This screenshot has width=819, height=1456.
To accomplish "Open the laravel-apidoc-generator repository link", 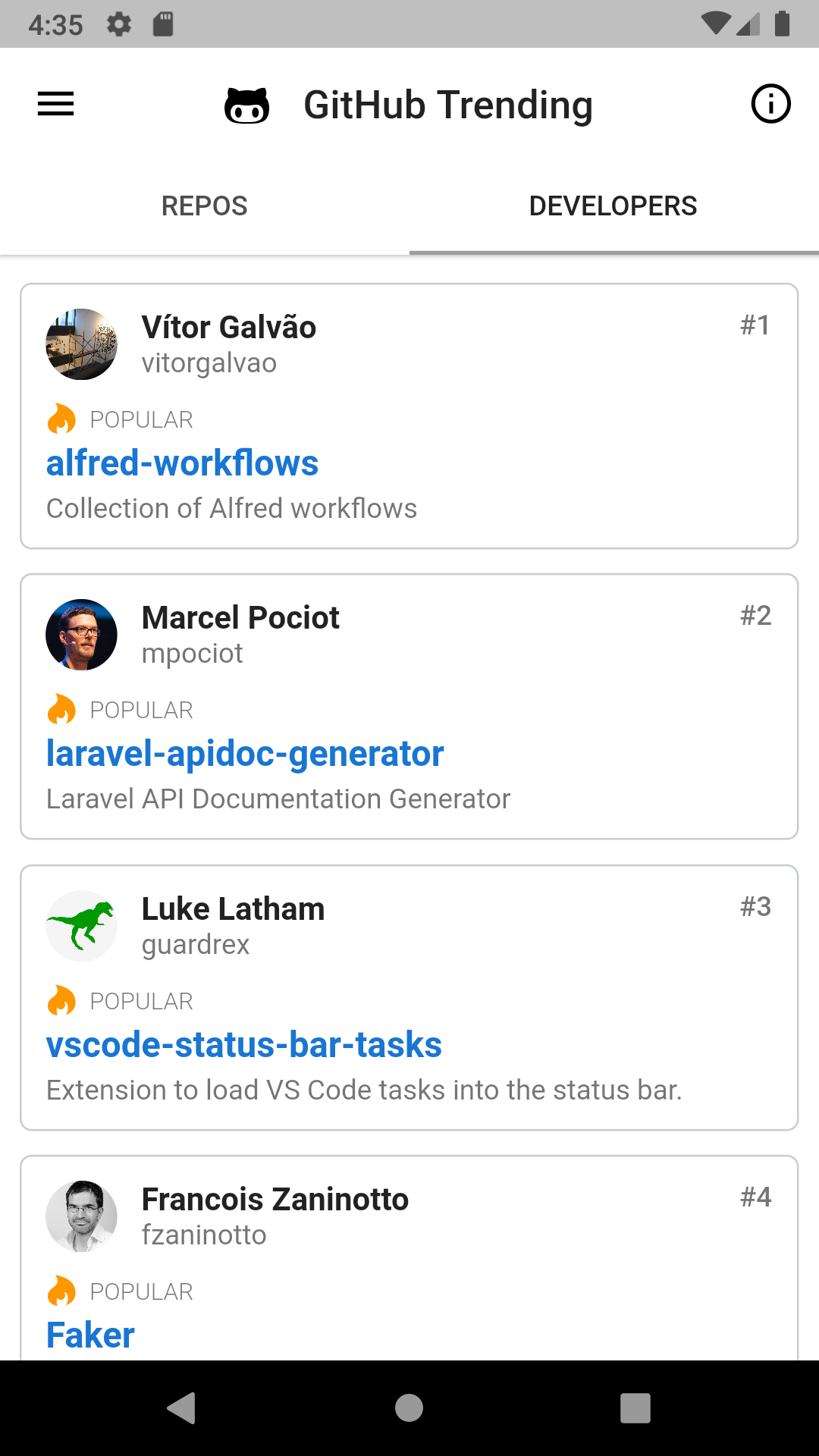I will [245, 753].
